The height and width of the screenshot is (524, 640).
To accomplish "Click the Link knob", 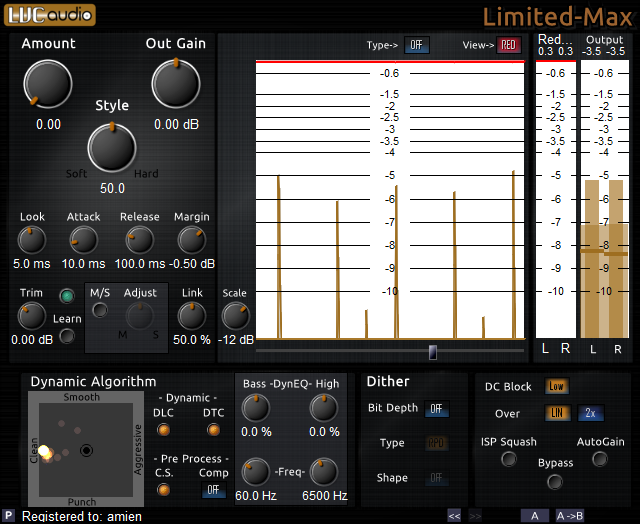I will click(191, 316).
